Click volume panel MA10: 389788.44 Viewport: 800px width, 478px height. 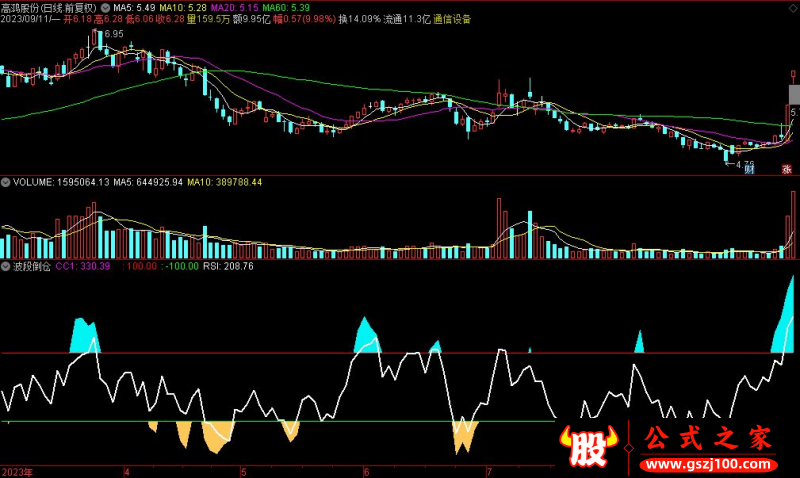(224, 182)
